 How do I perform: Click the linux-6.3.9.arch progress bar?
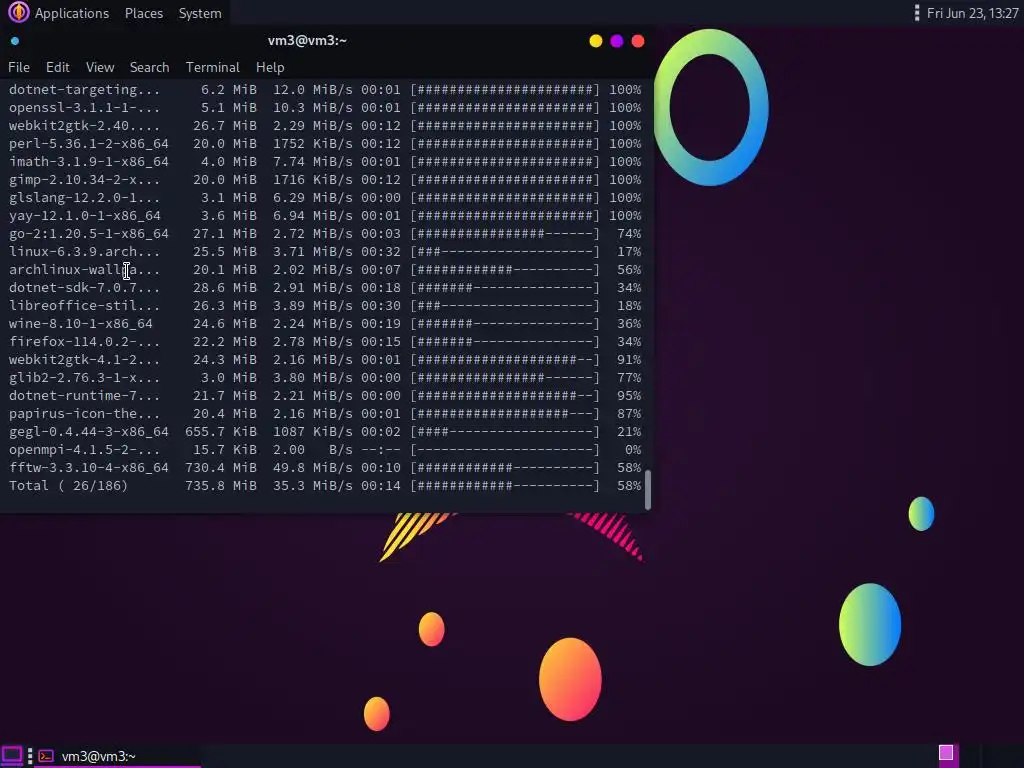(505, 251)
